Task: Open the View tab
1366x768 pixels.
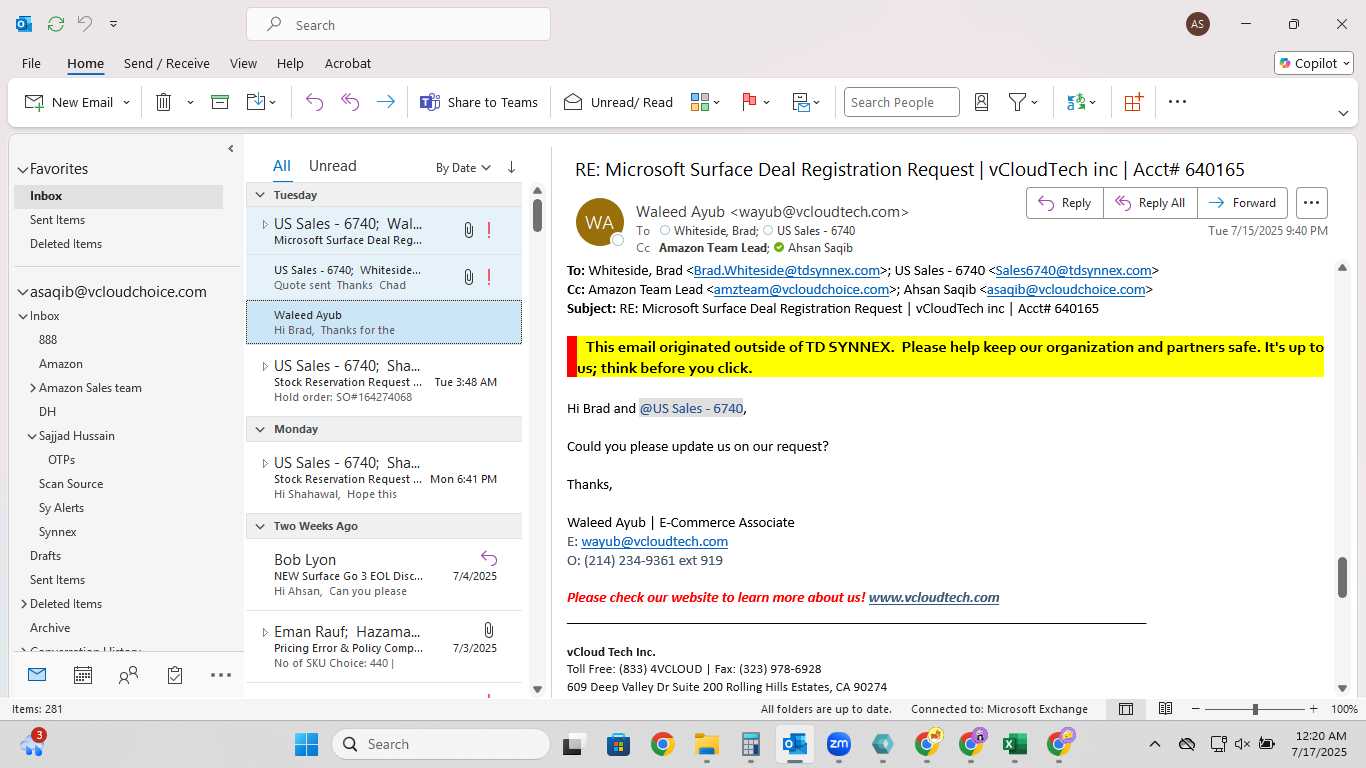Action: coord(243,63)
